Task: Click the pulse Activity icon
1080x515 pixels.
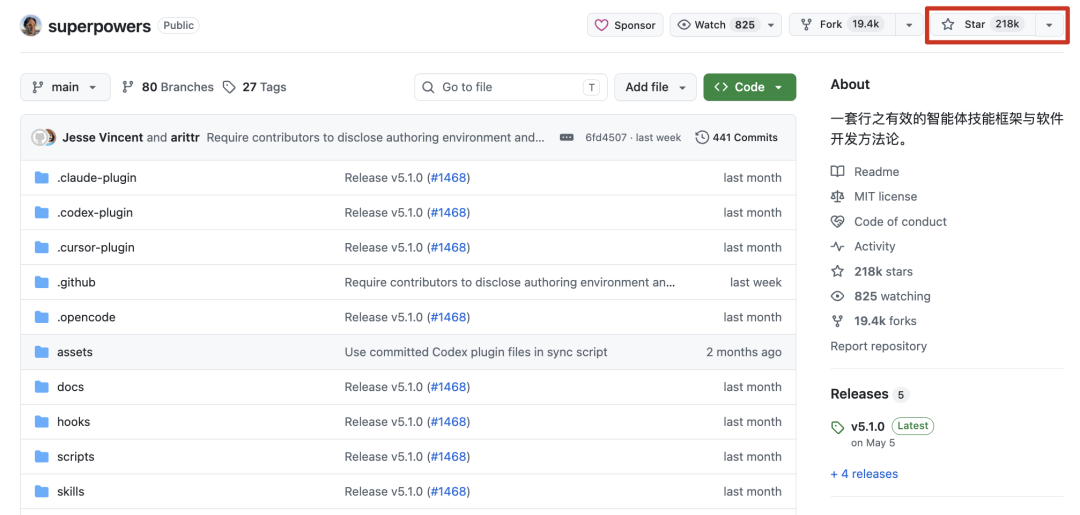Action: point(838,246)
